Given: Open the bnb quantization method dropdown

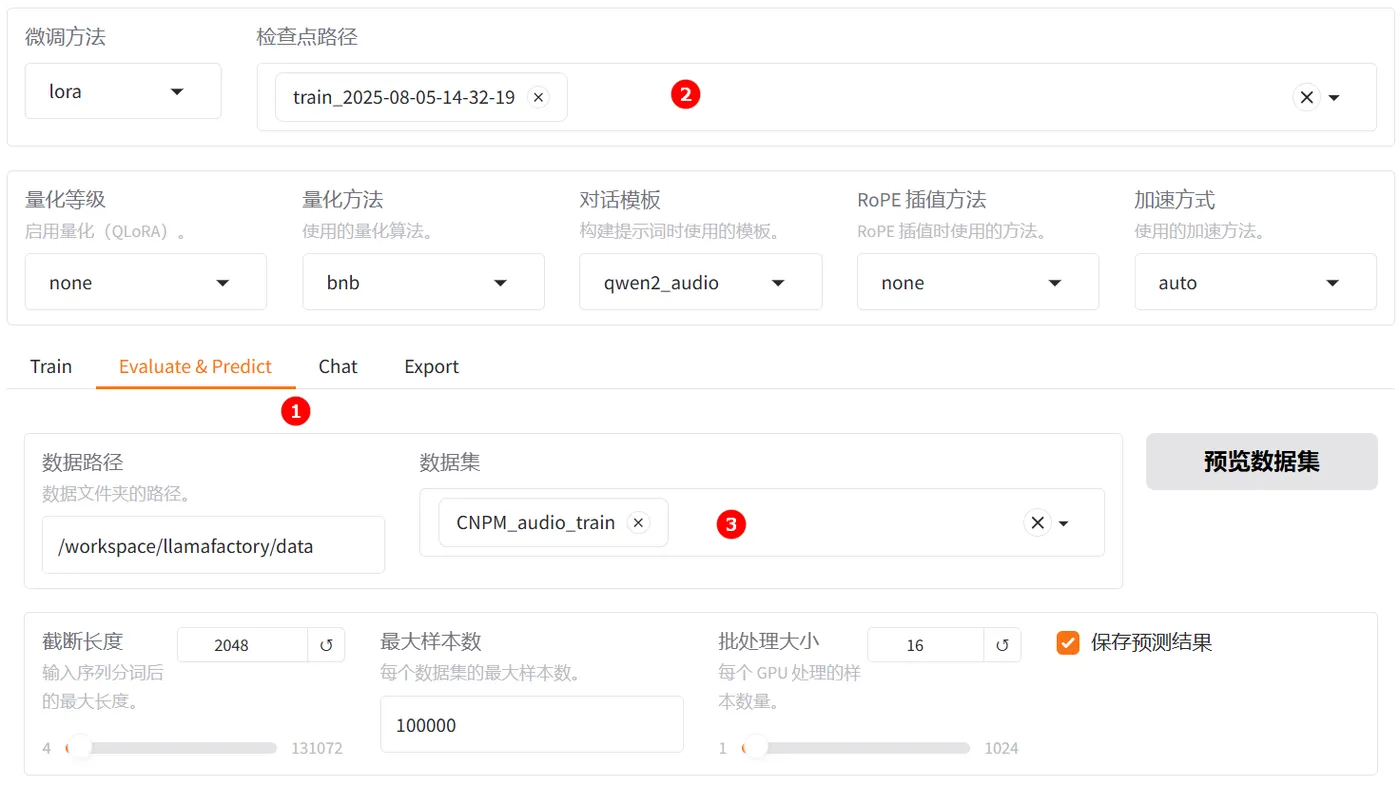Looking at the screenshot, I should (423, 282).
